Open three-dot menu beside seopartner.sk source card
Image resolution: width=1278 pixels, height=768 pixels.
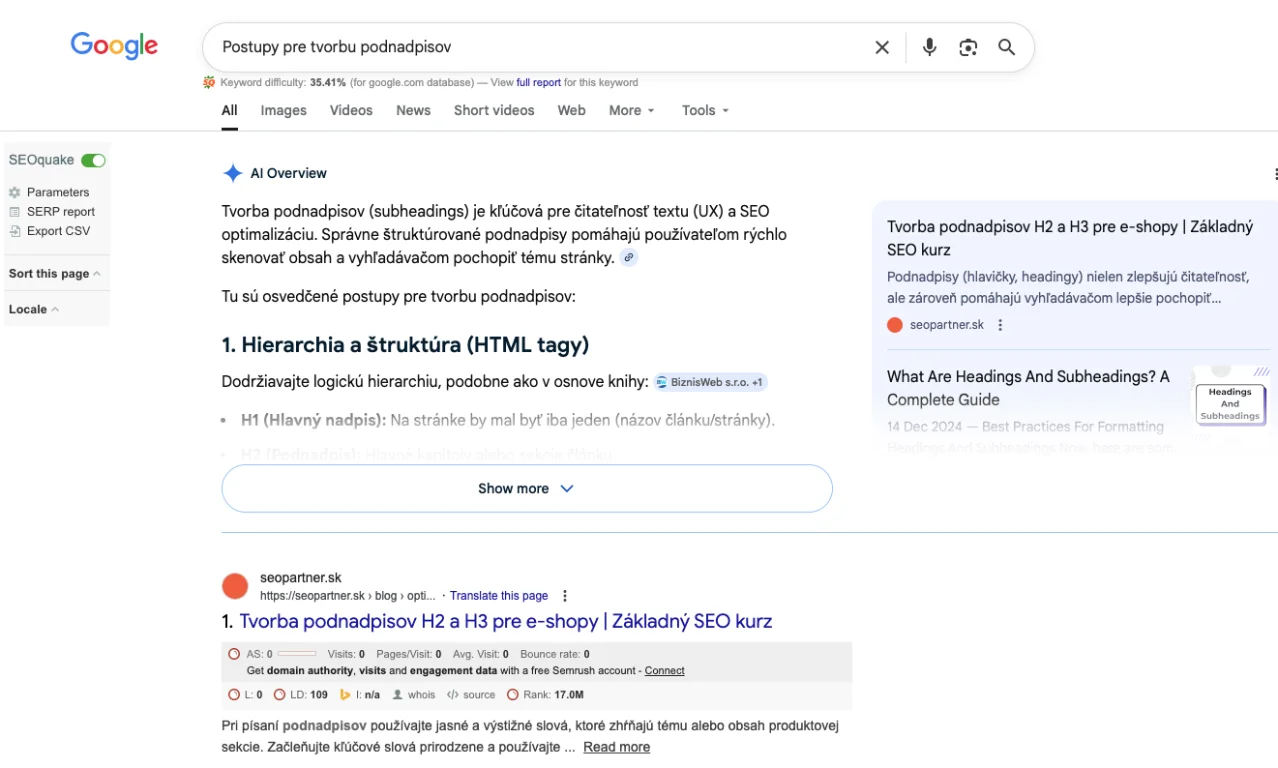(1000, 325)
